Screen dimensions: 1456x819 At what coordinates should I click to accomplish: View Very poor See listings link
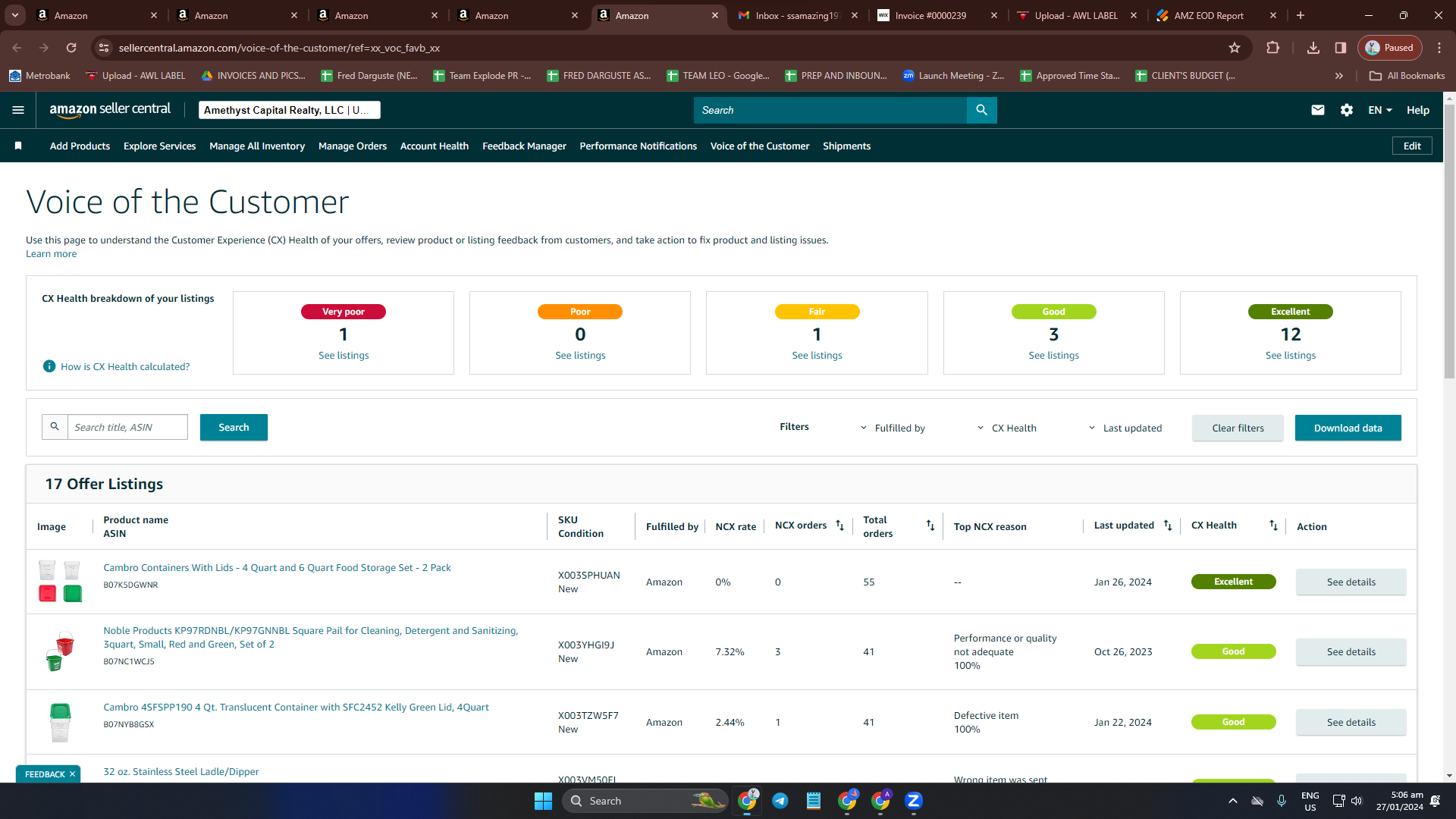tap(344, 355)
